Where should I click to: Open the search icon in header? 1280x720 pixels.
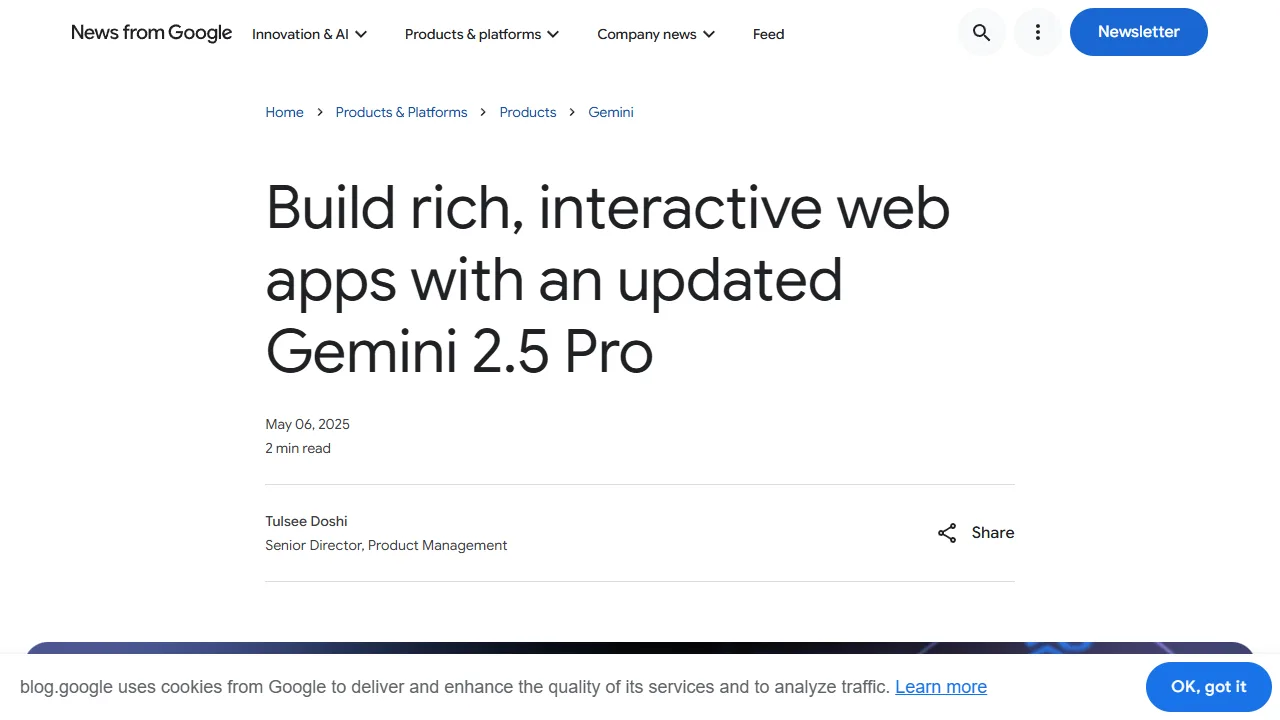click(982, 33)
